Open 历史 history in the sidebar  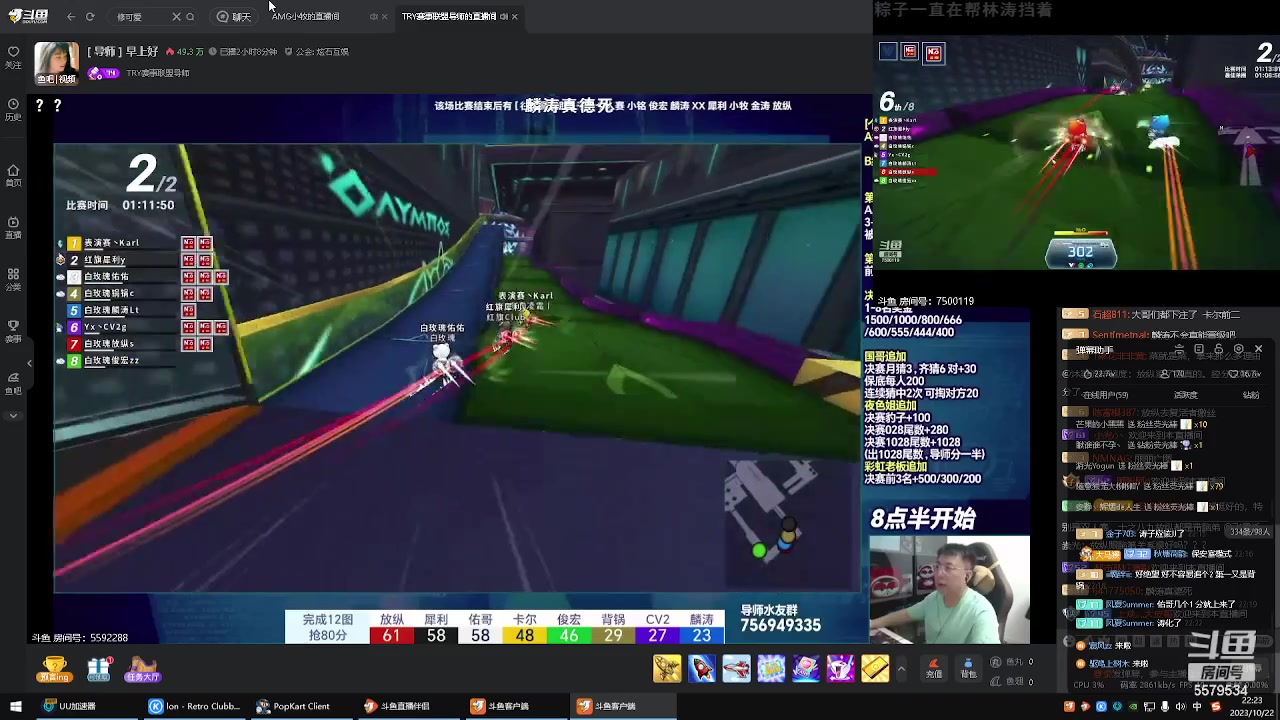(x=13, y=109)
